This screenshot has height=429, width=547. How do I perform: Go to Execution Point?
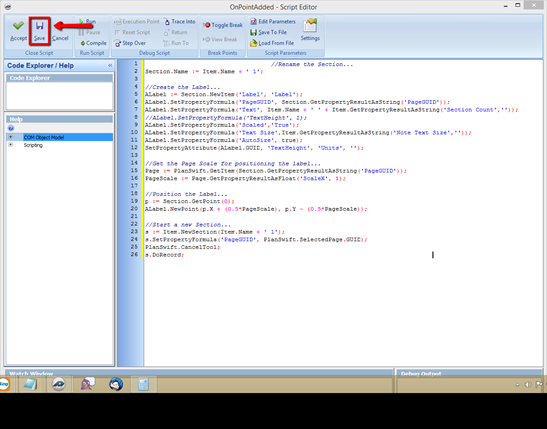click(x=137, y=21)
